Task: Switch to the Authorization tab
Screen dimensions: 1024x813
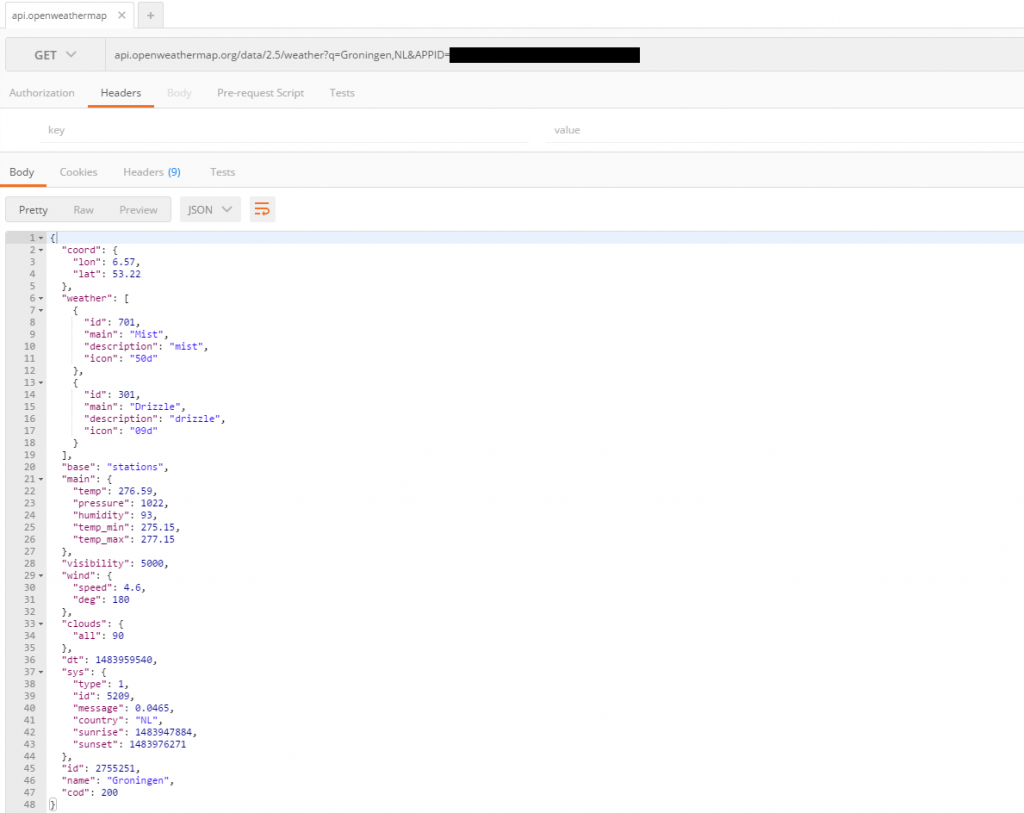Action: [x=41, y=92]
